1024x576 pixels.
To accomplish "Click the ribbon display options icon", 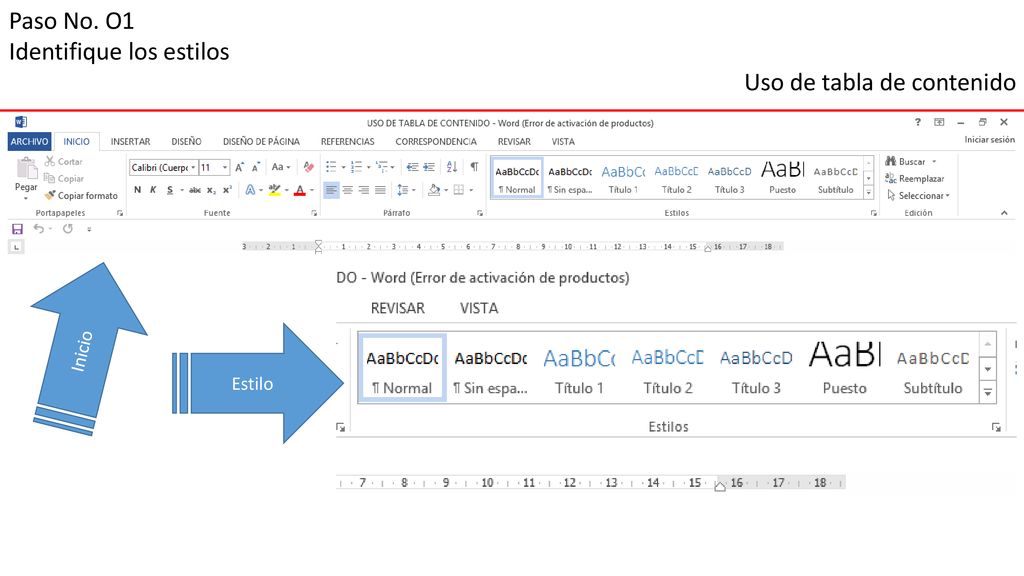I will tap(939, 122).
